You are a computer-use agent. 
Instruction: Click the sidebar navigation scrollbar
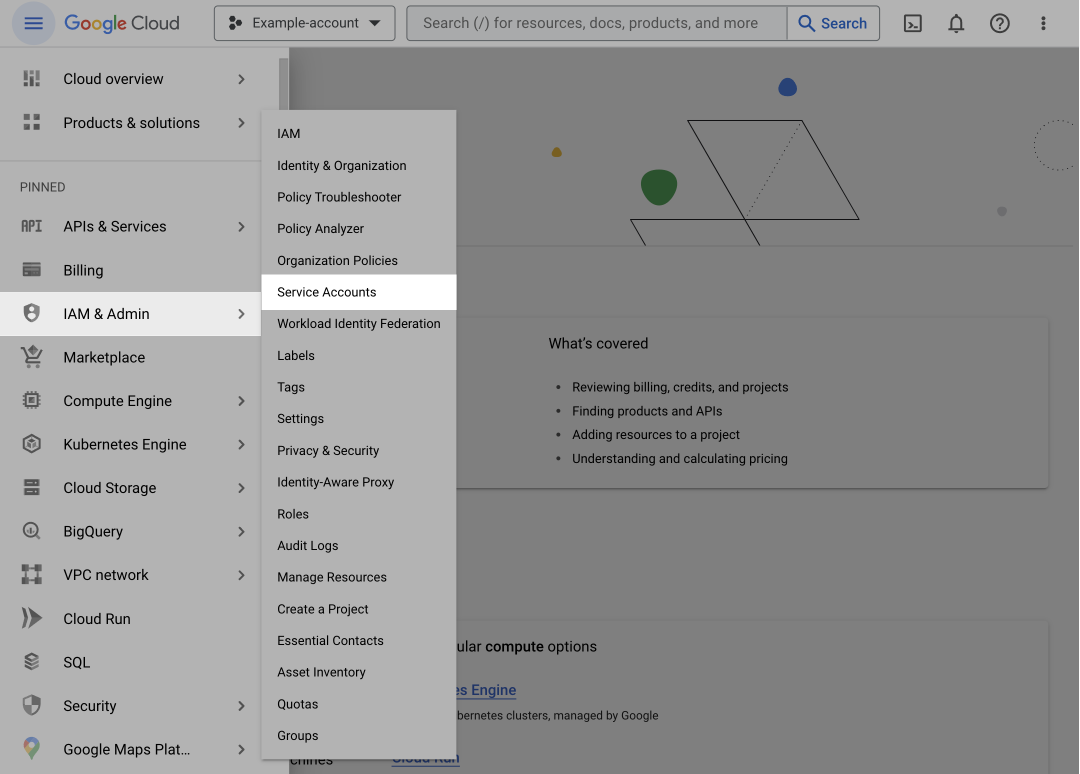pyautogui.click(x=283, y=85)
